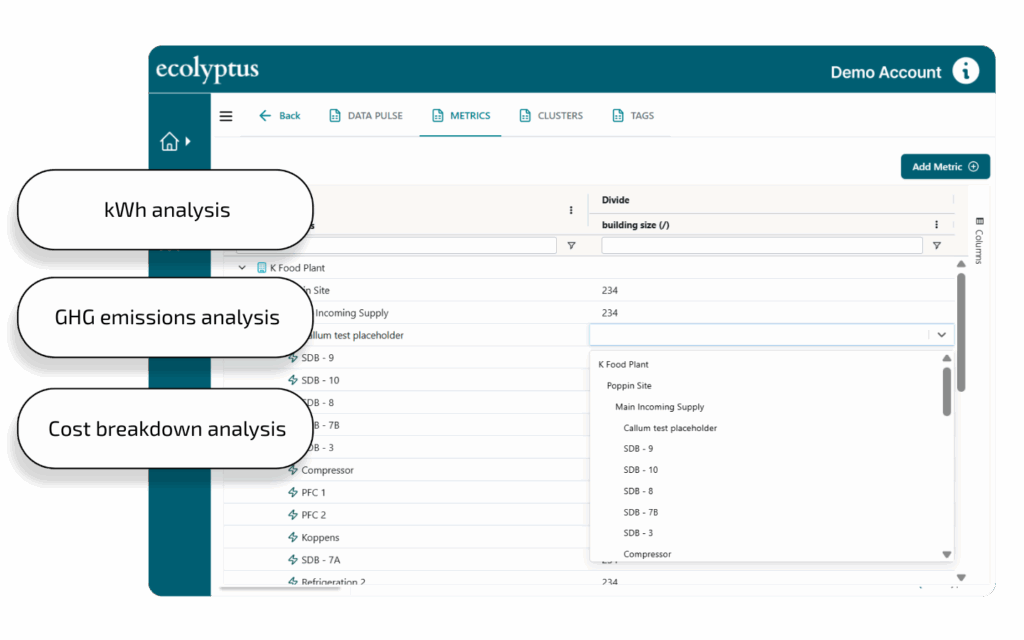This screenshot has width=1024, height=640.
Task: Switch to the Clusters tab
Action: click(551, 116)
